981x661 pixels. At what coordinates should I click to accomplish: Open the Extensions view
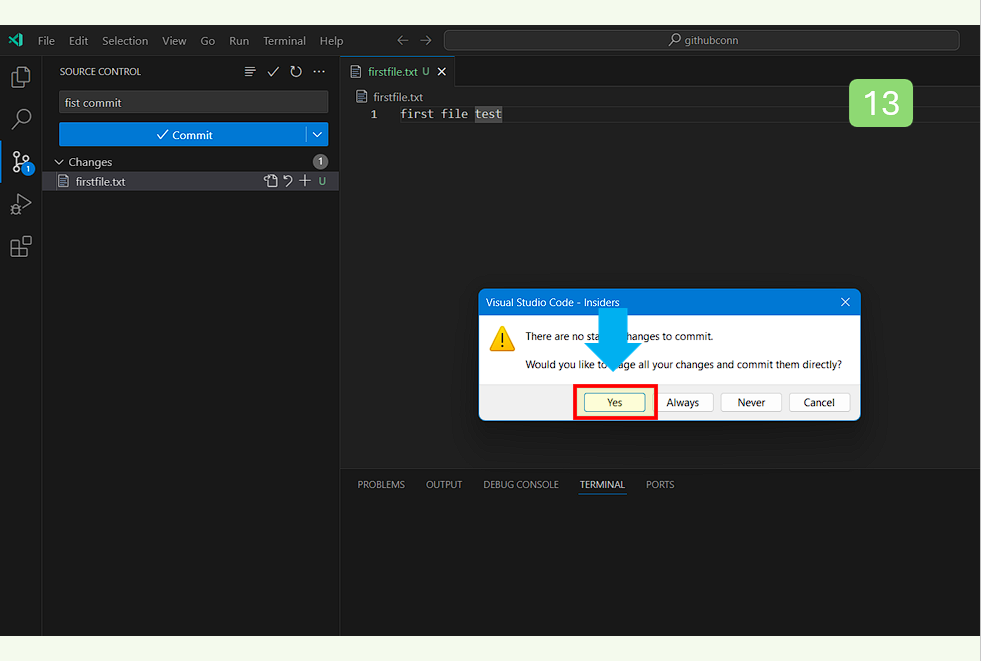coord(21,246)
